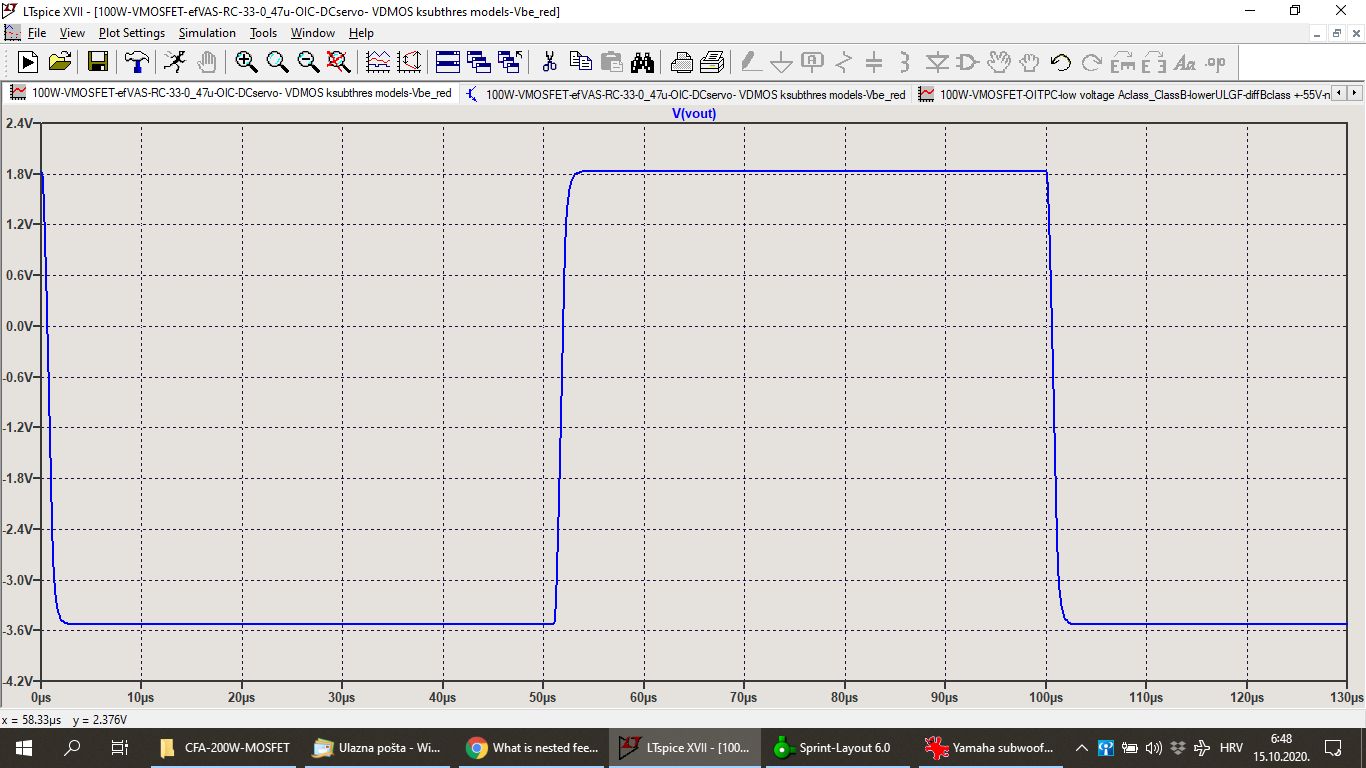
Task: Click the Redo arrow icon
Action: click(1091, 62)
